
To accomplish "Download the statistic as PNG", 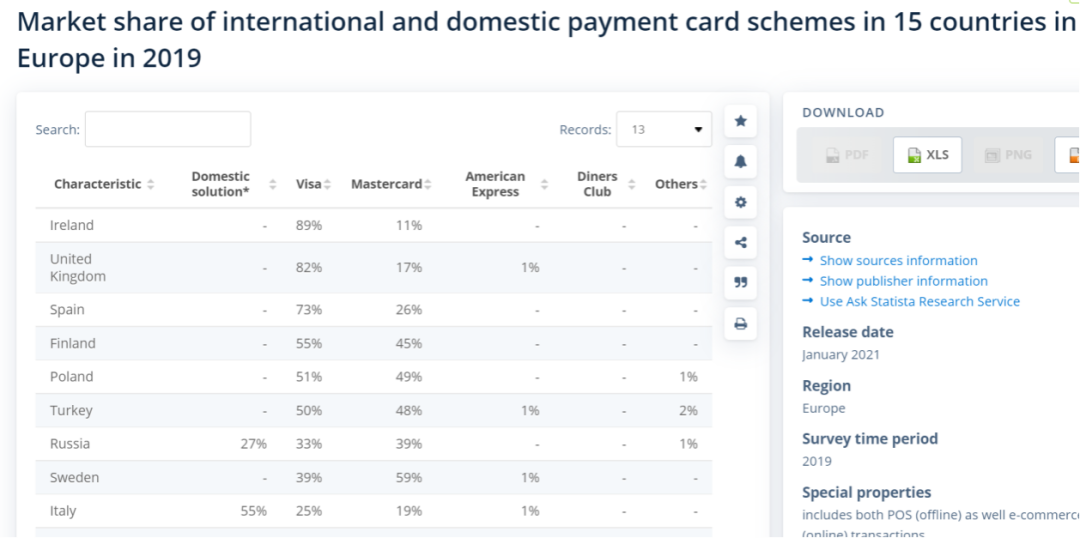I will click(x=1007, y=155).
